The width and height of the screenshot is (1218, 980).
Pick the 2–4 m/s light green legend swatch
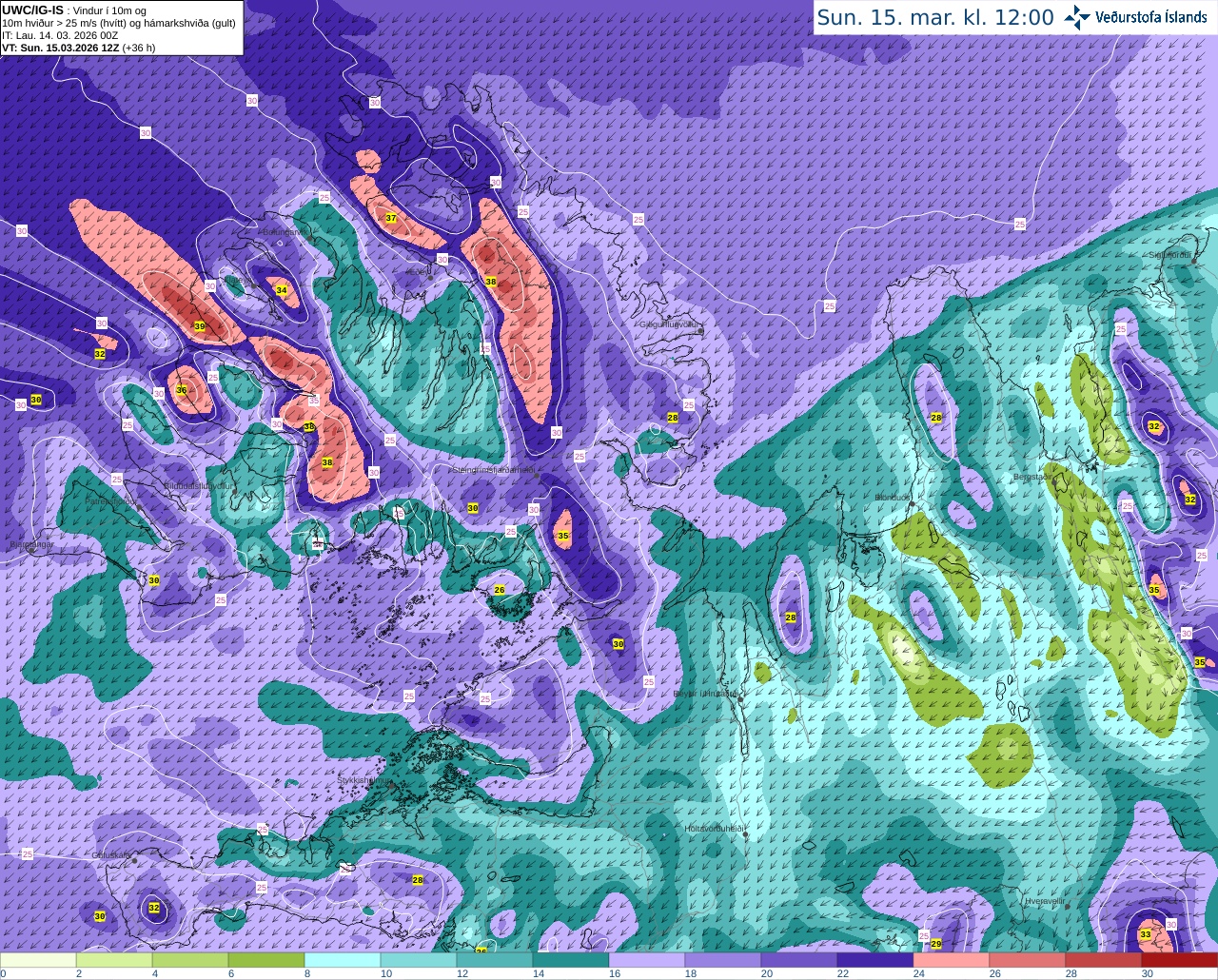[114, 961]
